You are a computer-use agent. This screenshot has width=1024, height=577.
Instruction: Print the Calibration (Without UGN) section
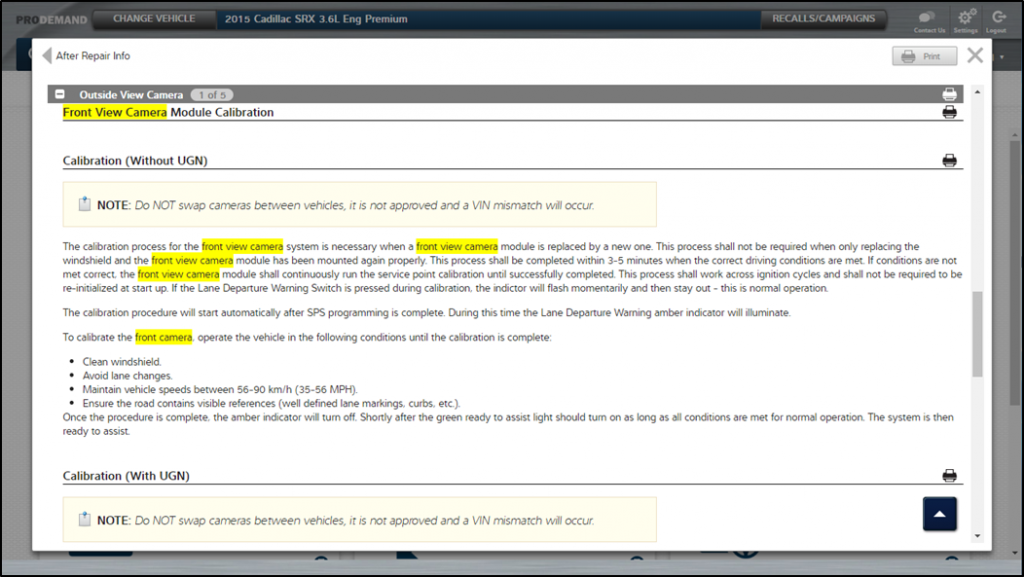tap(949, 160)
